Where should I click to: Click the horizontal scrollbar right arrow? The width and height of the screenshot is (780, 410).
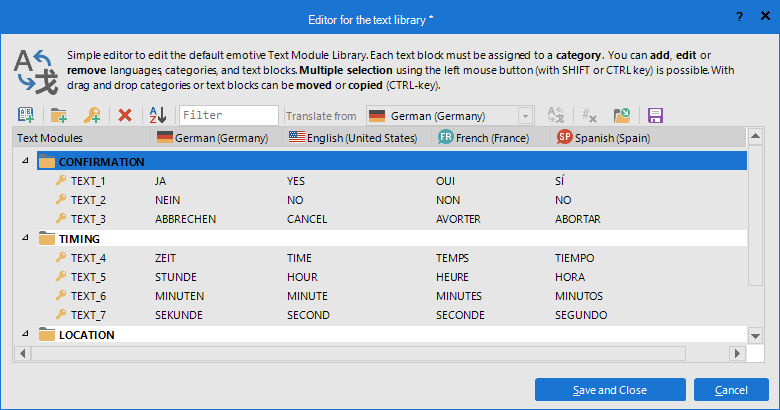[x=737, y=353]
